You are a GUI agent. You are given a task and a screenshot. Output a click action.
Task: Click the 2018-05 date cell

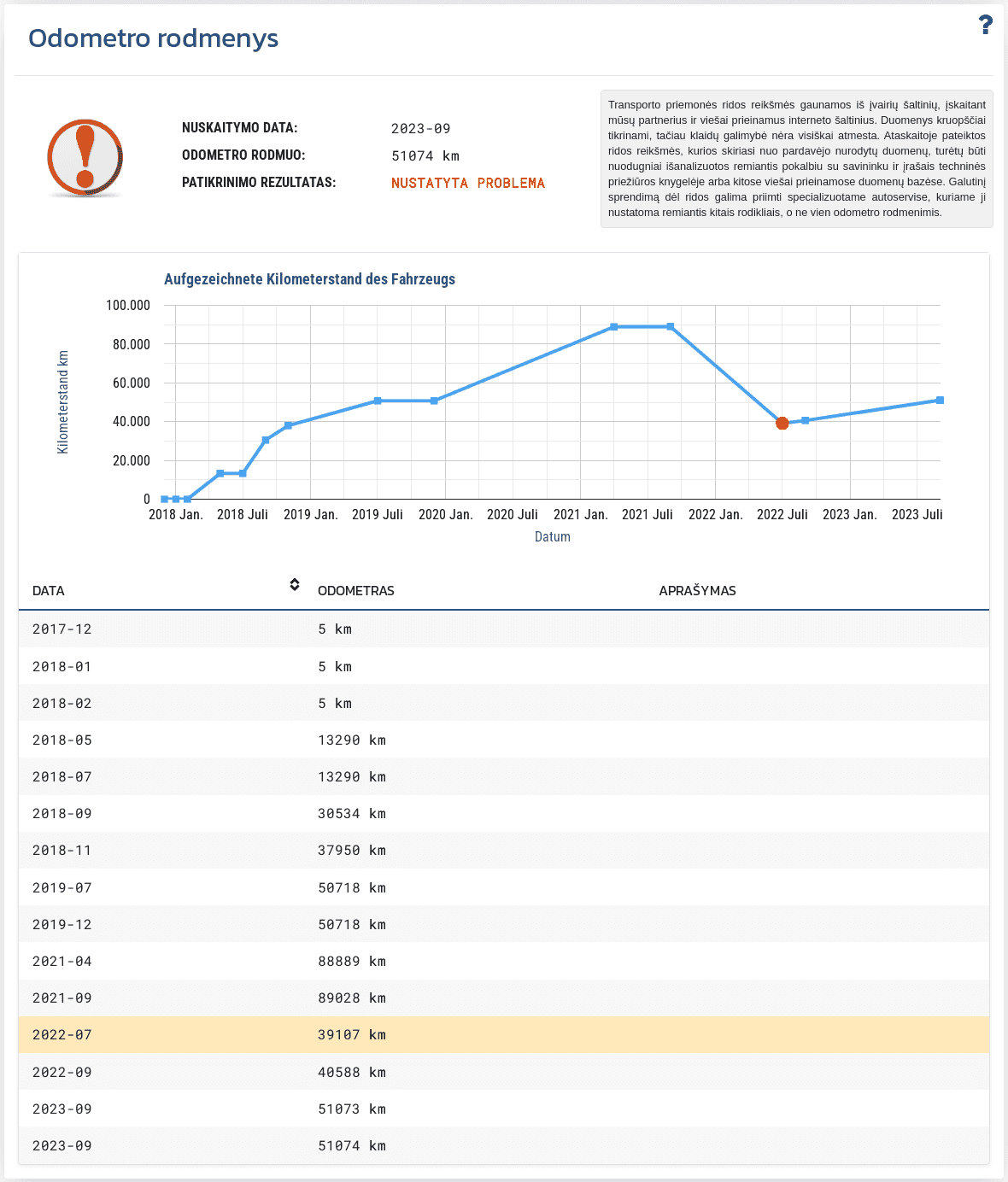click(62, 740)
